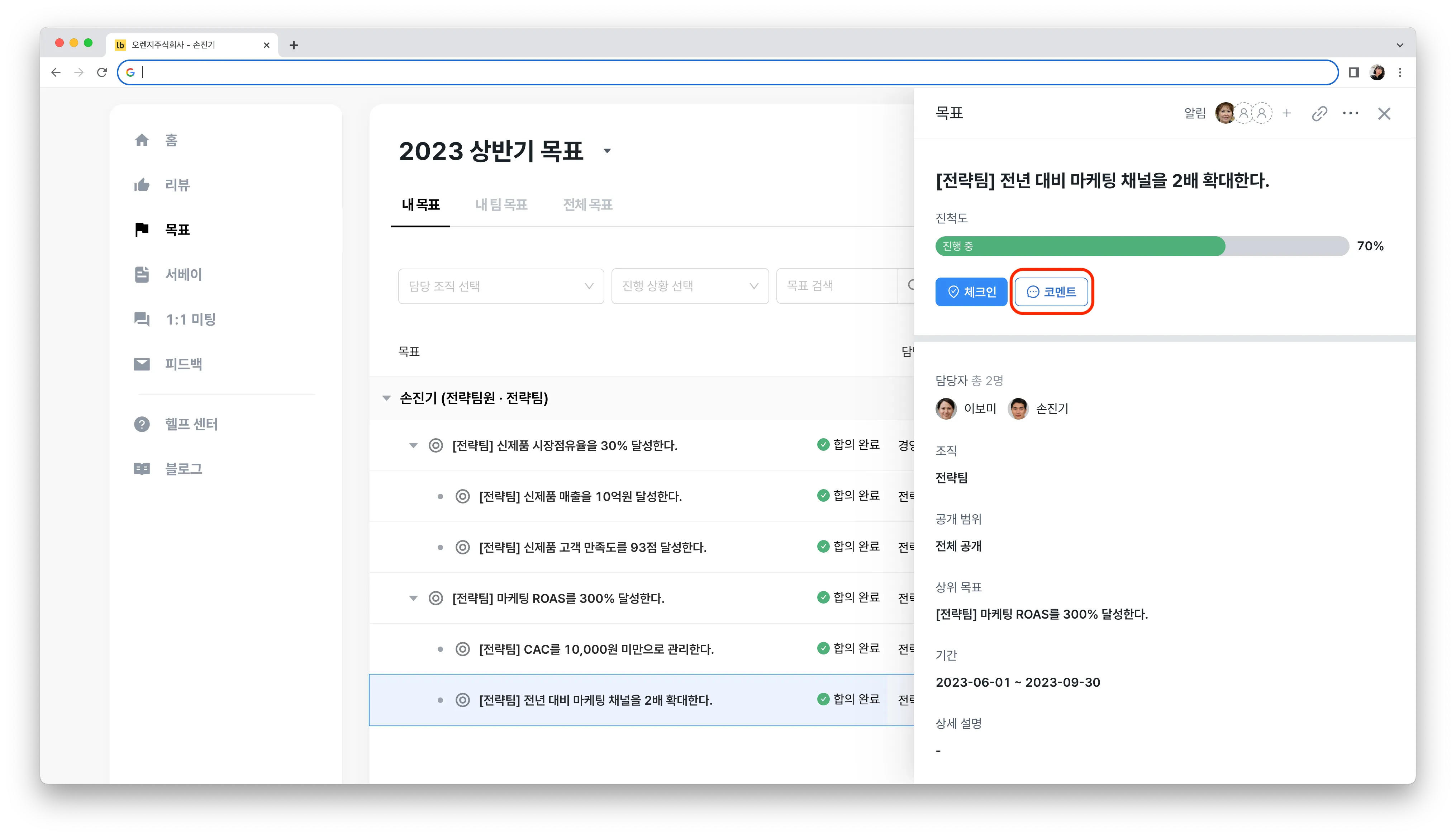The width and height of the screenshot is (1456, 837).
Task: Open the 진행 상황 선택 dropdown
Action: click(690, 286)
